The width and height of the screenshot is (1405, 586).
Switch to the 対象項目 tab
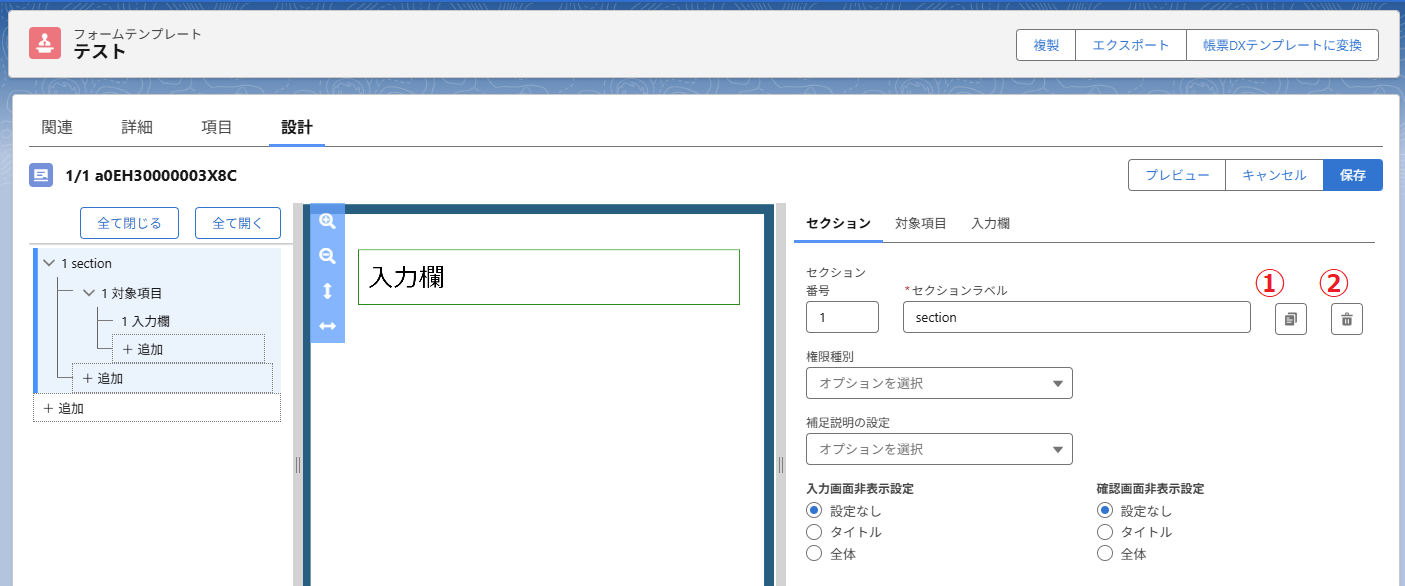pyautogui.click(x=920, y=223)
